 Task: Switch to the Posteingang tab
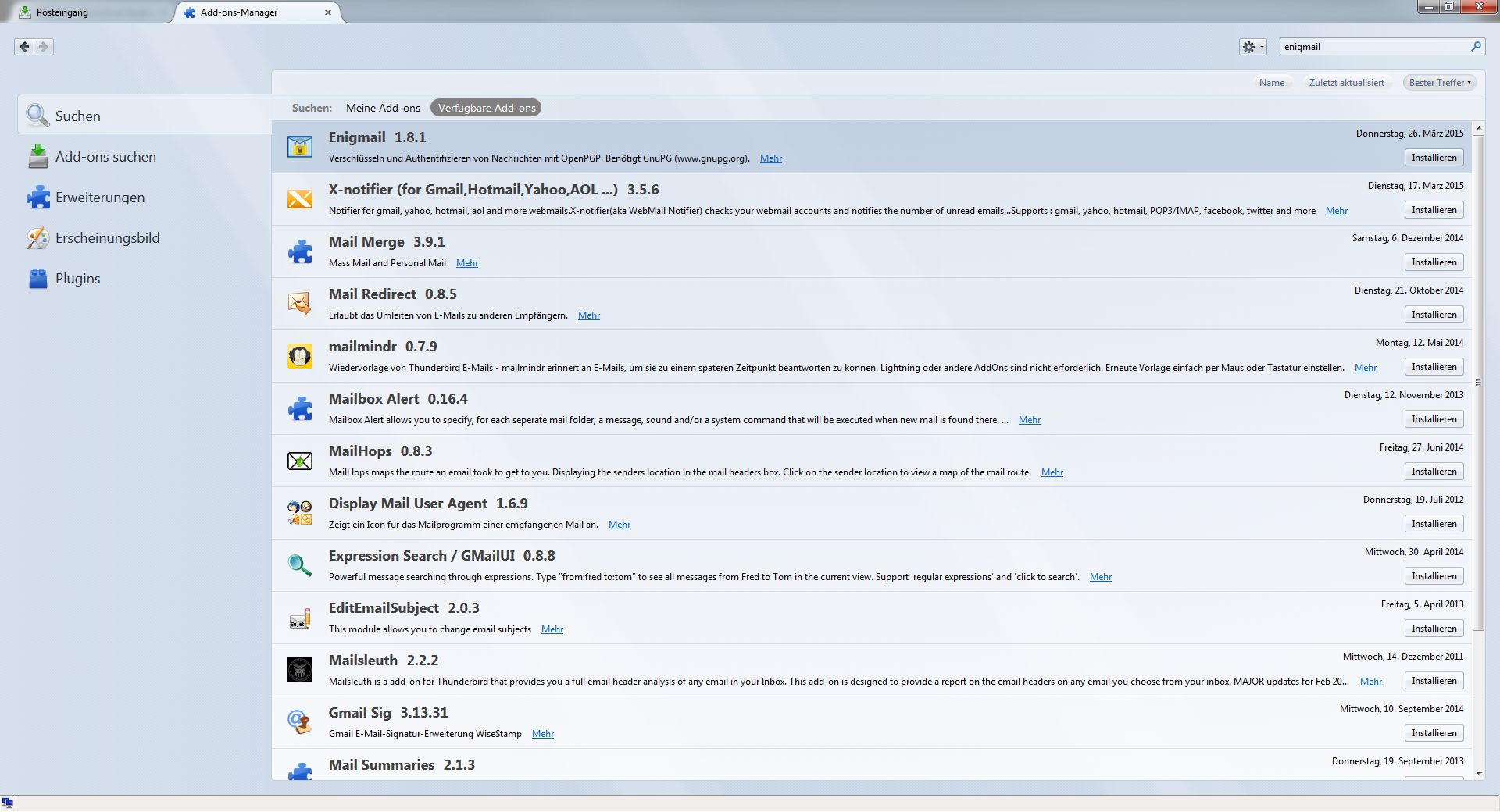[x=62, y=12]
